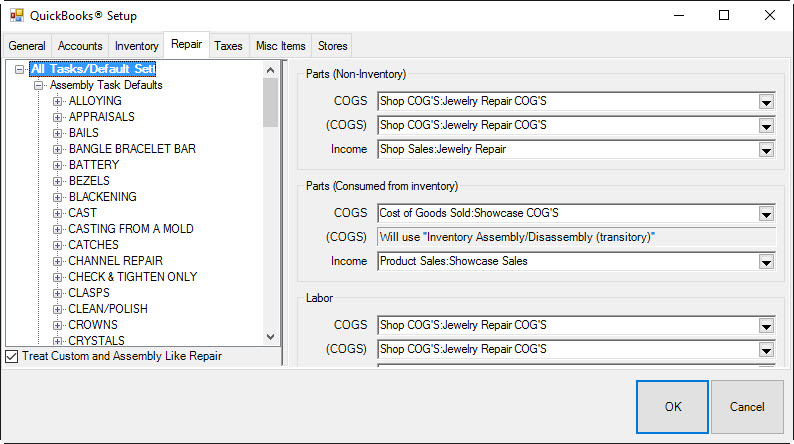Select the CLEAN/POLISH task item
This screenshot has height=444, width=794.
pos(108,309)
